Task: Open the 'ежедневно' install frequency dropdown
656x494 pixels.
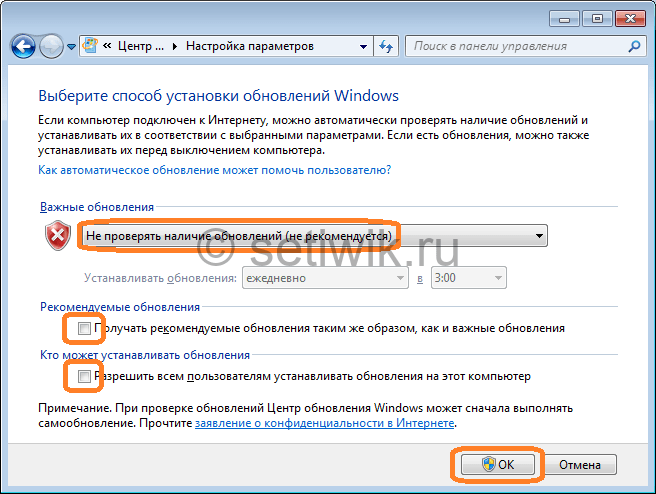Action: 325,278
